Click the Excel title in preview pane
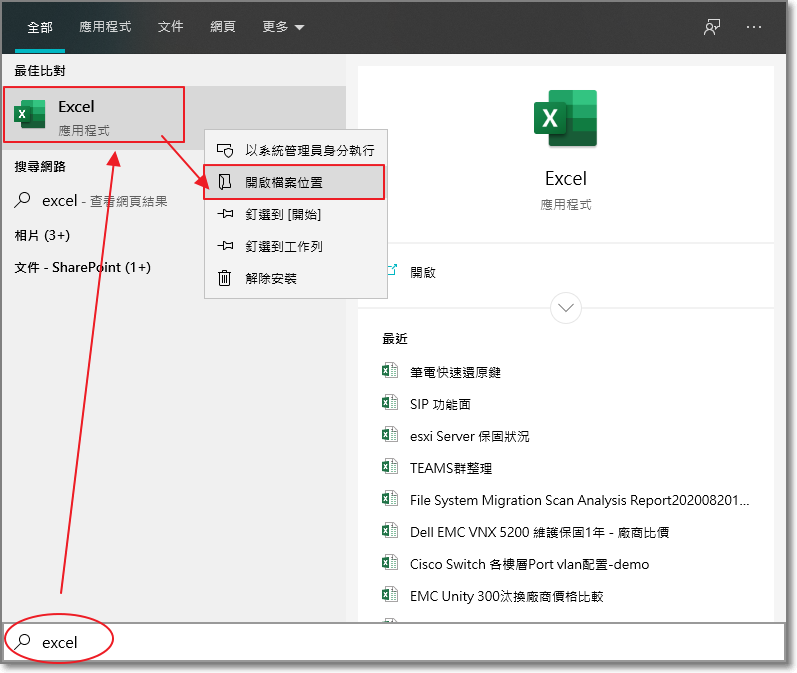The image size is (797, 673). click(x=566, y=179)
